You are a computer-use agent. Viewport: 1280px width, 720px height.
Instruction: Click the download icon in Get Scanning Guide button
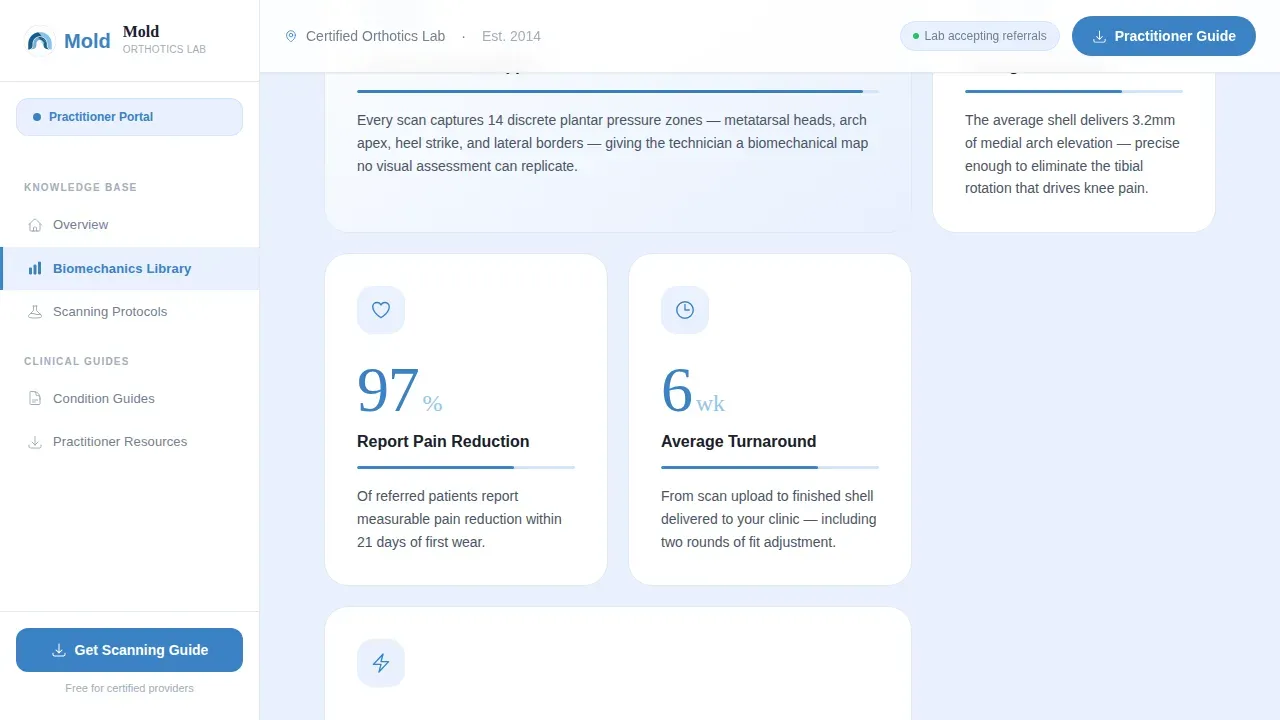coord(59,650)
